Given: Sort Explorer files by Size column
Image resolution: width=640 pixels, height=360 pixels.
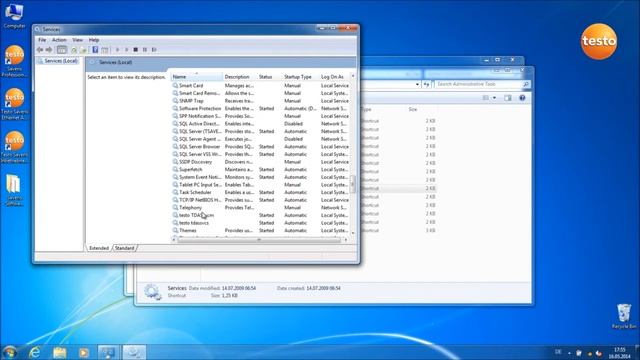Looking at the screenshot, I should [x=413, y=109].
